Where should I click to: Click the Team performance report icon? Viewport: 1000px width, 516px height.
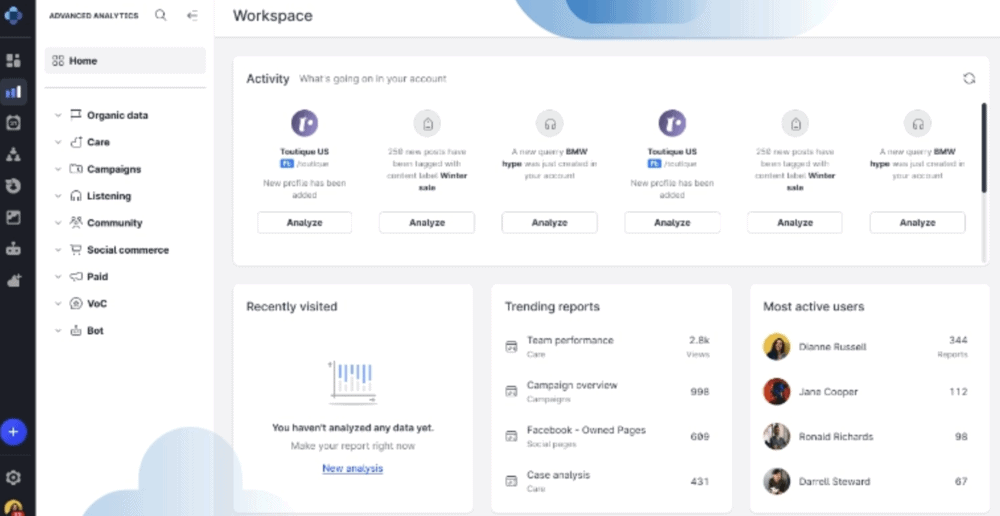click(x=511, y=347)
